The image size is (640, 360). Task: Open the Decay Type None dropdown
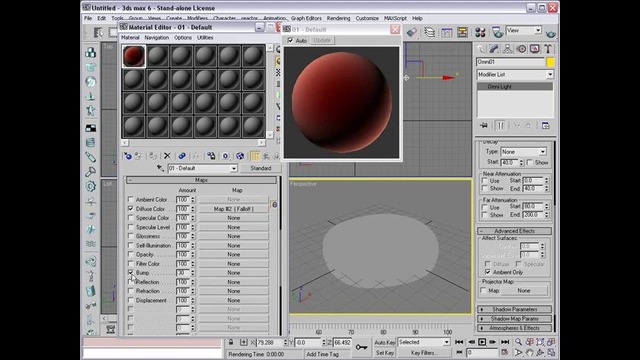tap(542, 152)
